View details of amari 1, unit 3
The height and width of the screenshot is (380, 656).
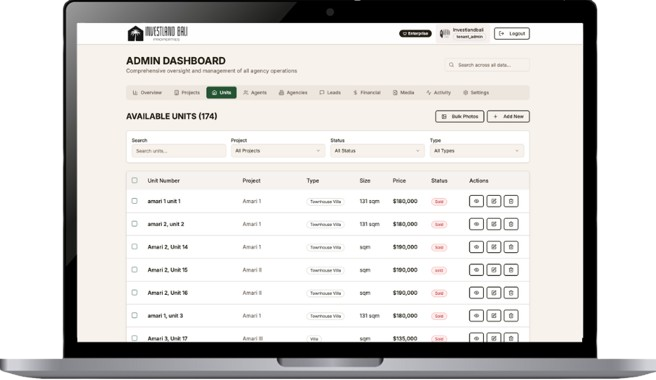[476, 316]
